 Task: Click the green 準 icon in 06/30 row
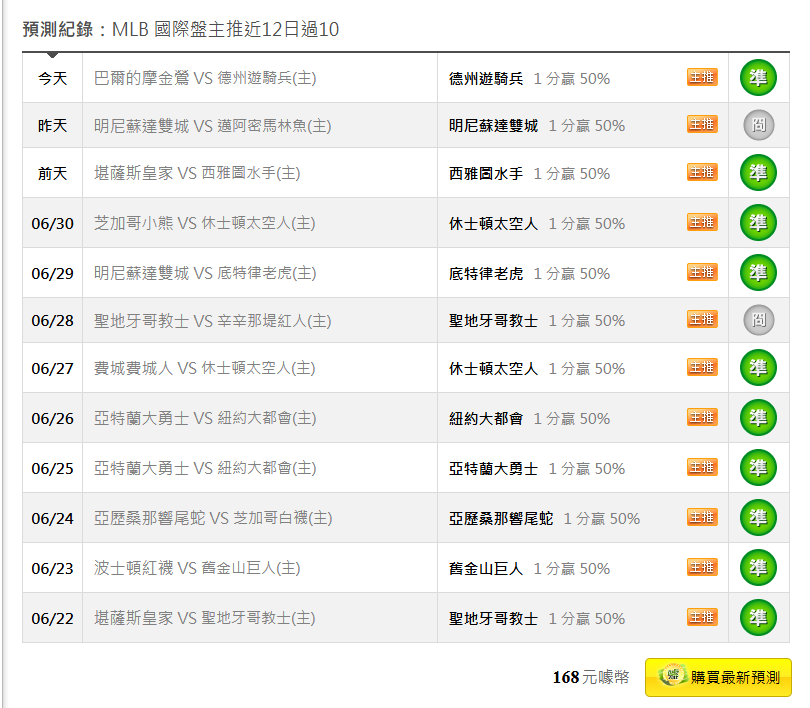[758, 223]
